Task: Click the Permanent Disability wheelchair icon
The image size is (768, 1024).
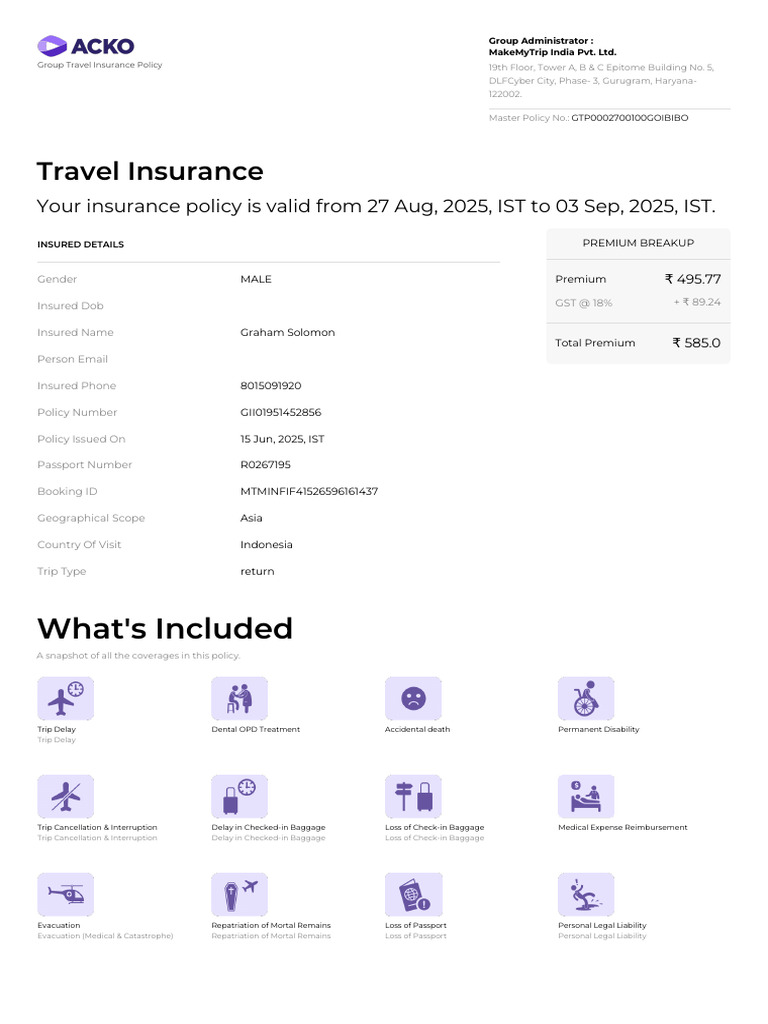Action: [586, 698]
